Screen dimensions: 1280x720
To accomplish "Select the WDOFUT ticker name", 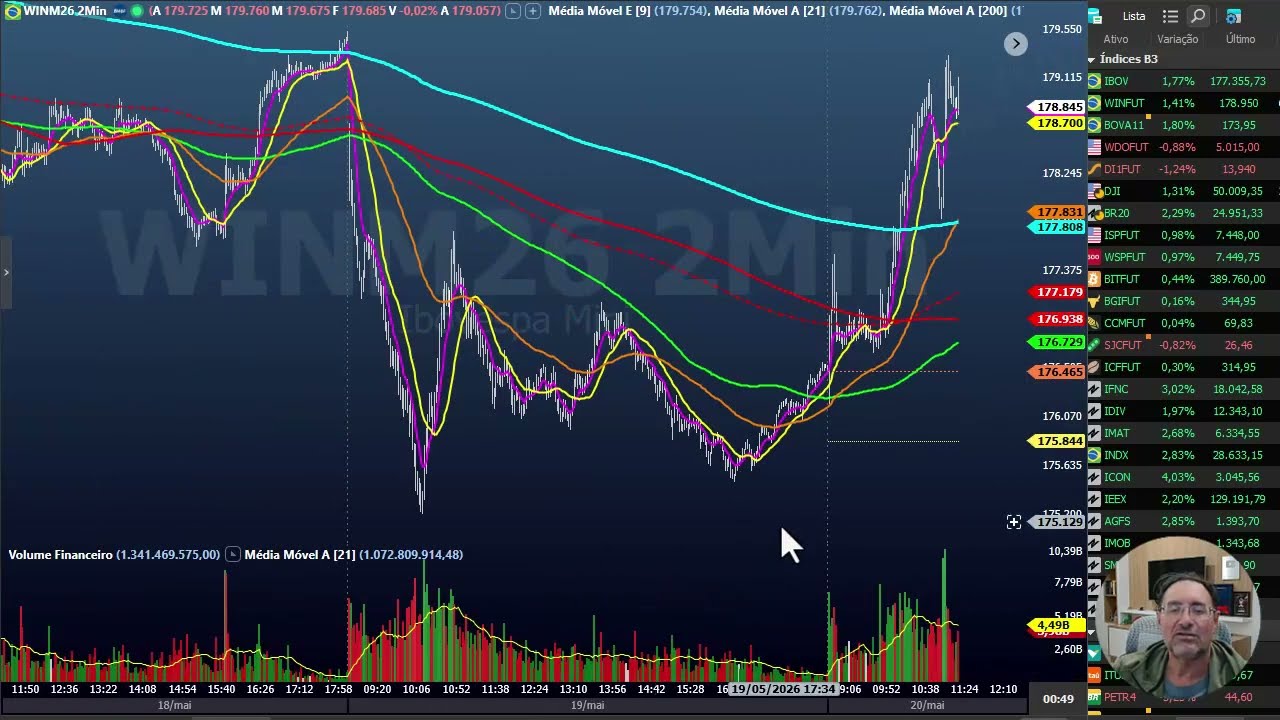I will 1126,147.
